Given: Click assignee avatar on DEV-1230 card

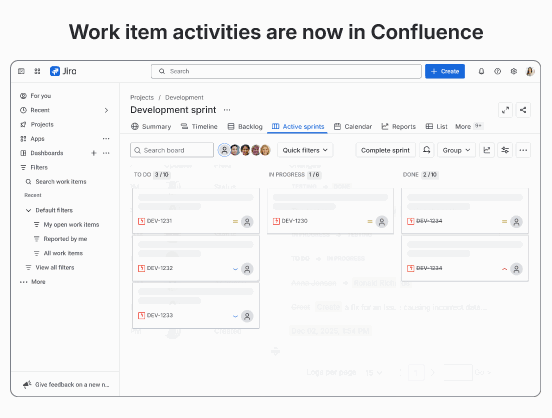Looking at the screenshot, I should 382,222.
